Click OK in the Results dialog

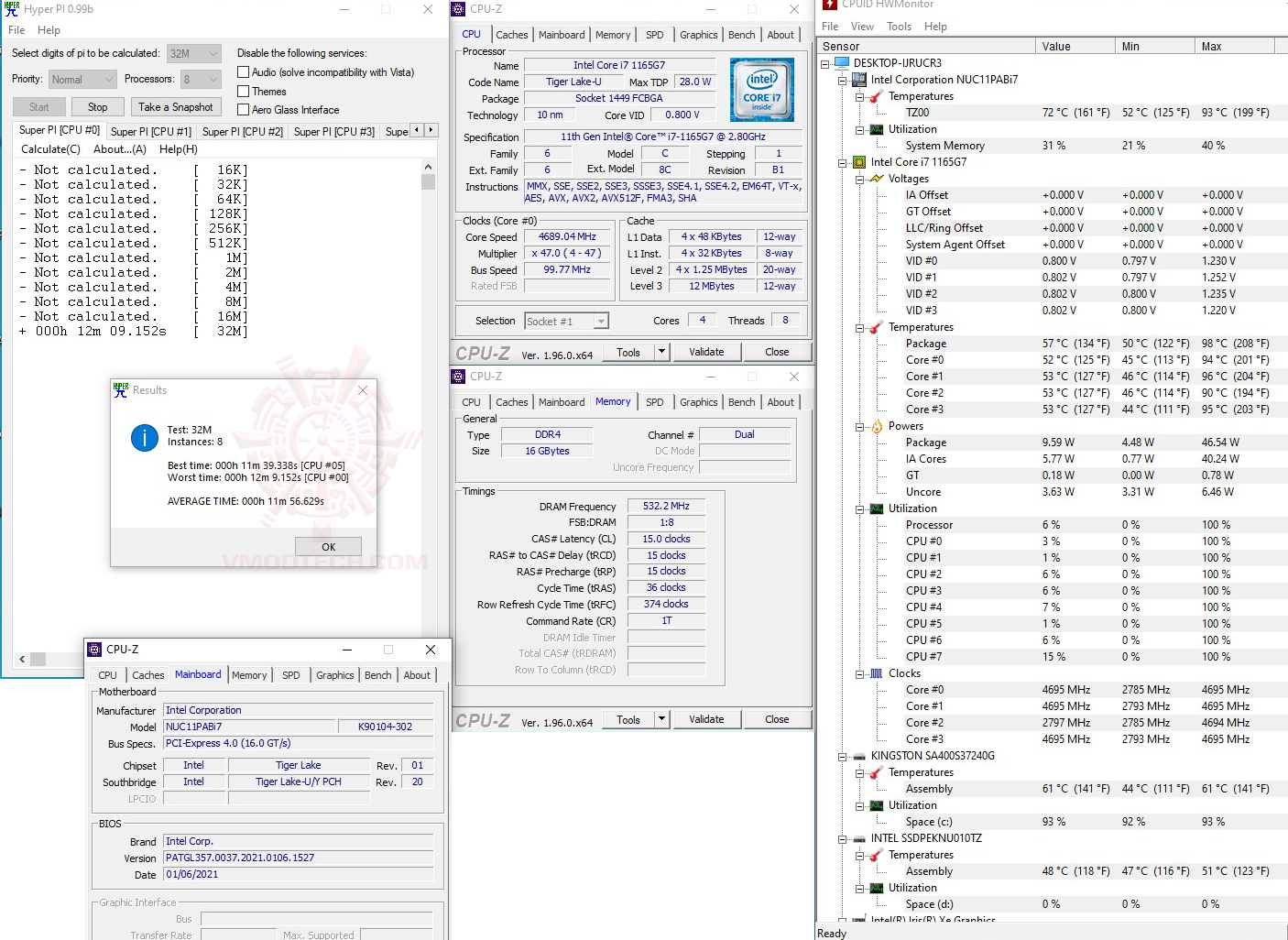(328, 547)
